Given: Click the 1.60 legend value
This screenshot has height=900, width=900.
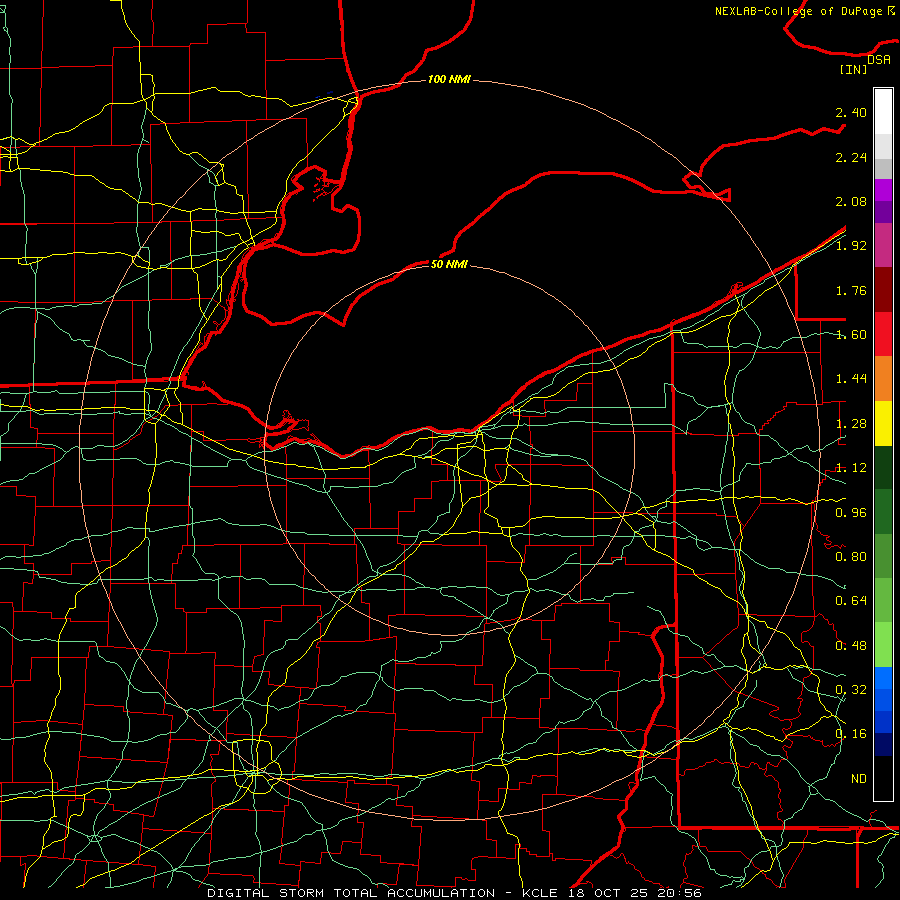Looking at the screenshot, I should pos(851,335).
